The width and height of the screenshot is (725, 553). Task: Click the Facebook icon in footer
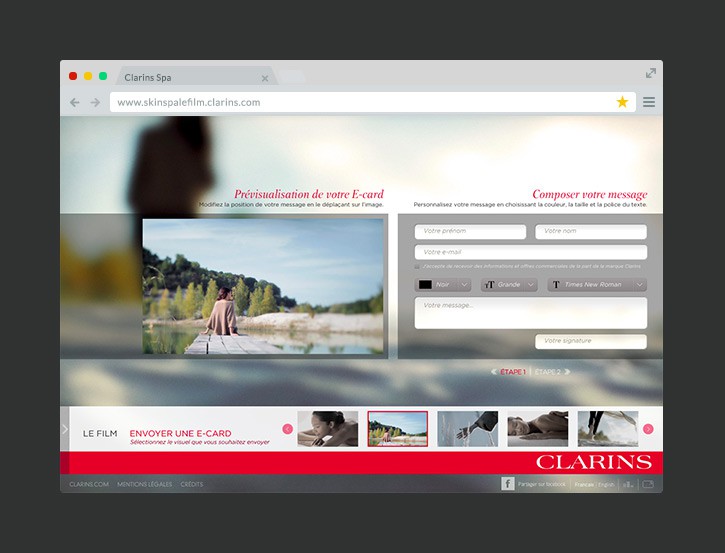(x=508, y=484)
